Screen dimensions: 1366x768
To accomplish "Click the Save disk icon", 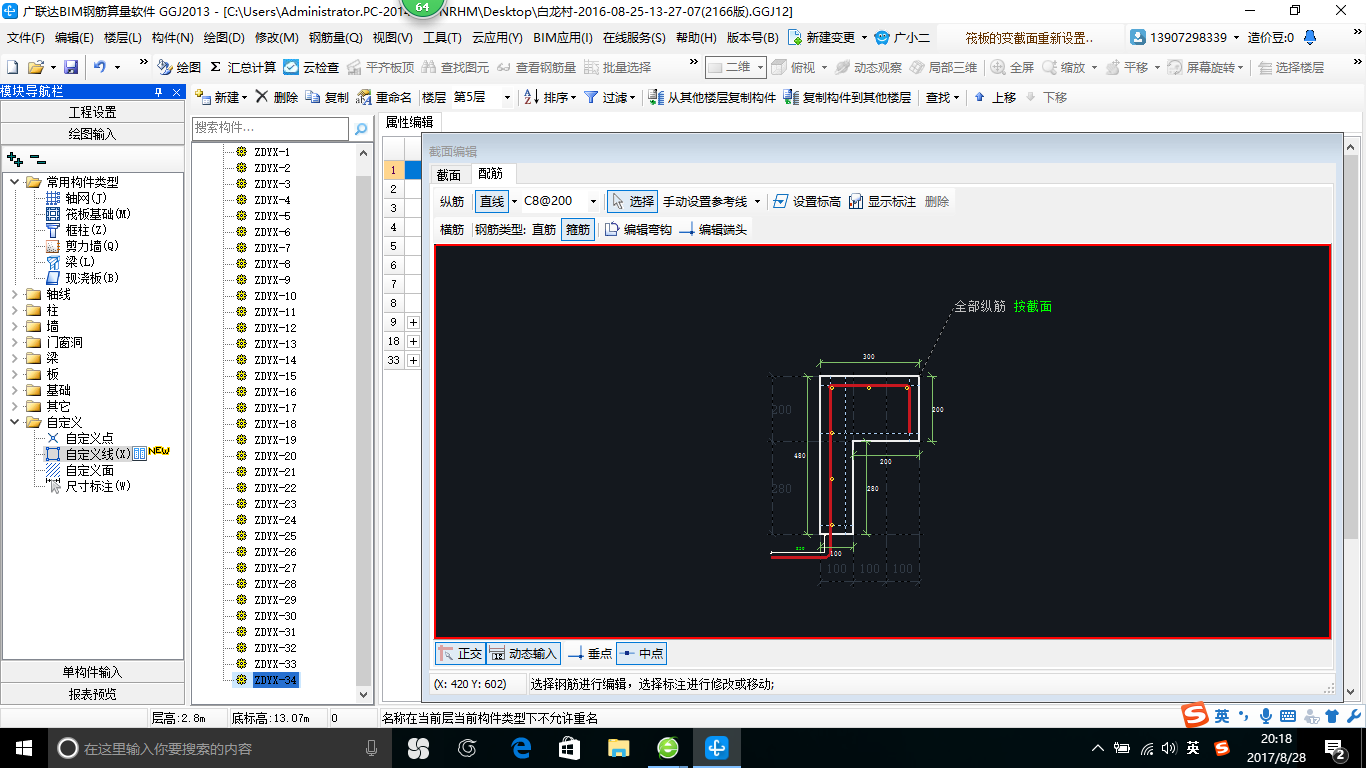I will pyautogui.click(x=71, y=67).
